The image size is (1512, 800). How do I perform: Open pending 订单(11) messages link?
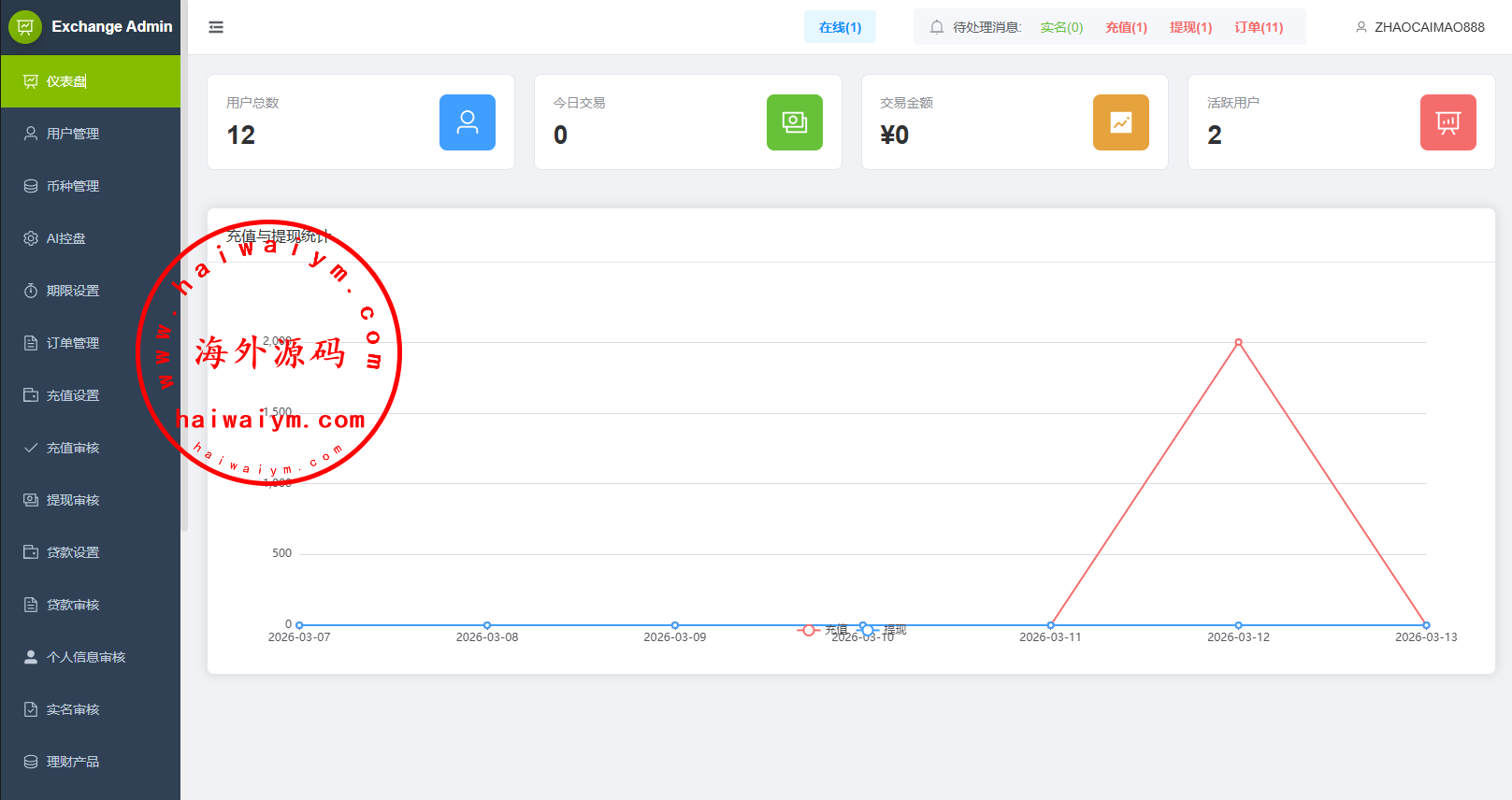(x=1259, y=27)
